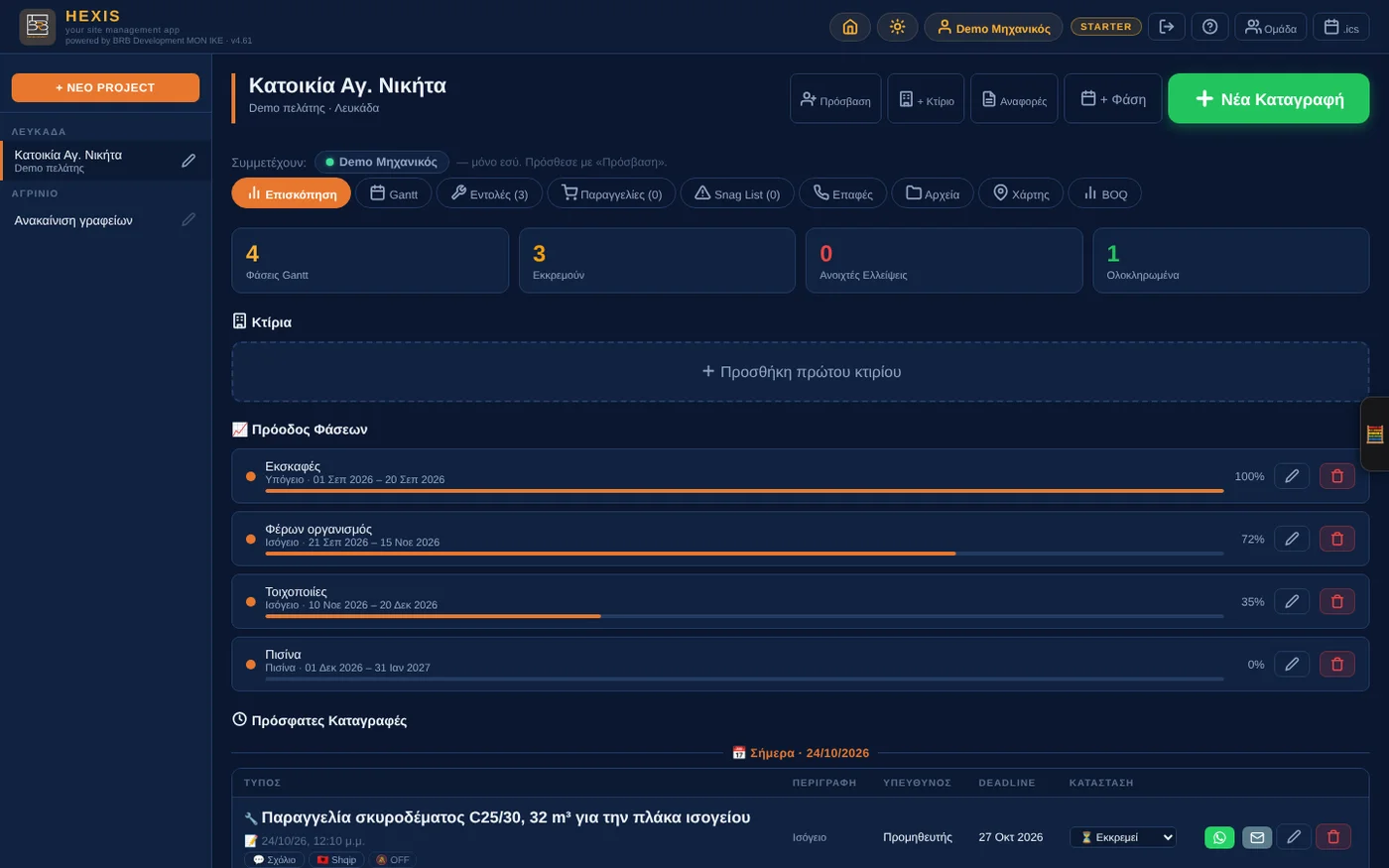Select Ανακαίνιση γραφείων project in sidebar
This screenshot has width=1389, height=868.
pos(73,220)
